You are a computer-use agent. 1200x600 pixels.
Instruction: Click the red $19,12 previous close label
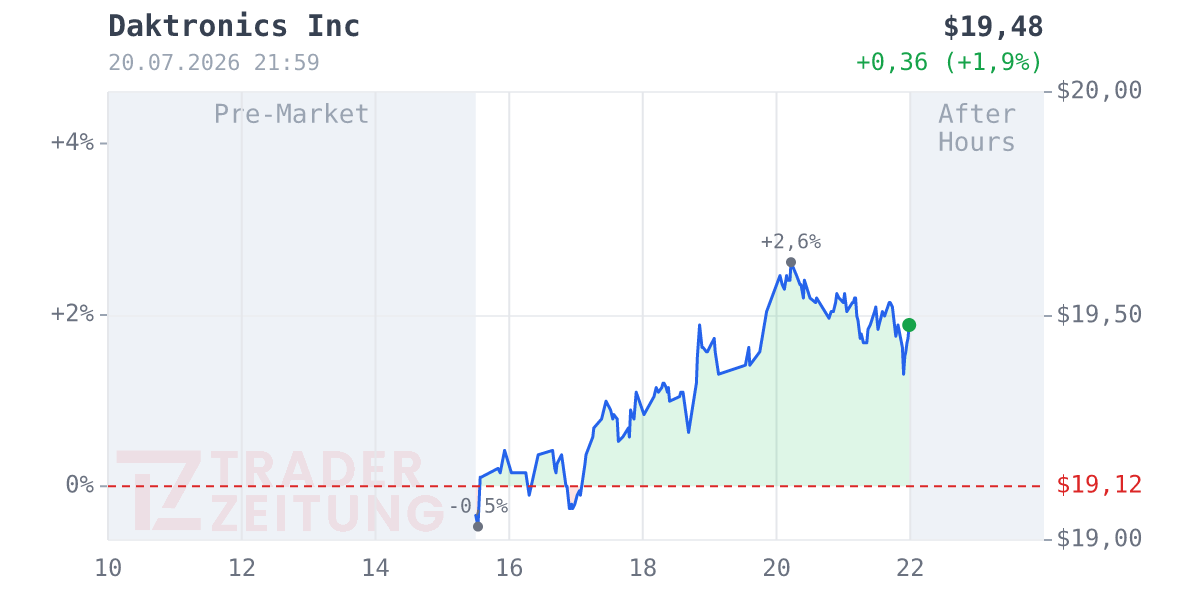click(x=1100, y=486)
